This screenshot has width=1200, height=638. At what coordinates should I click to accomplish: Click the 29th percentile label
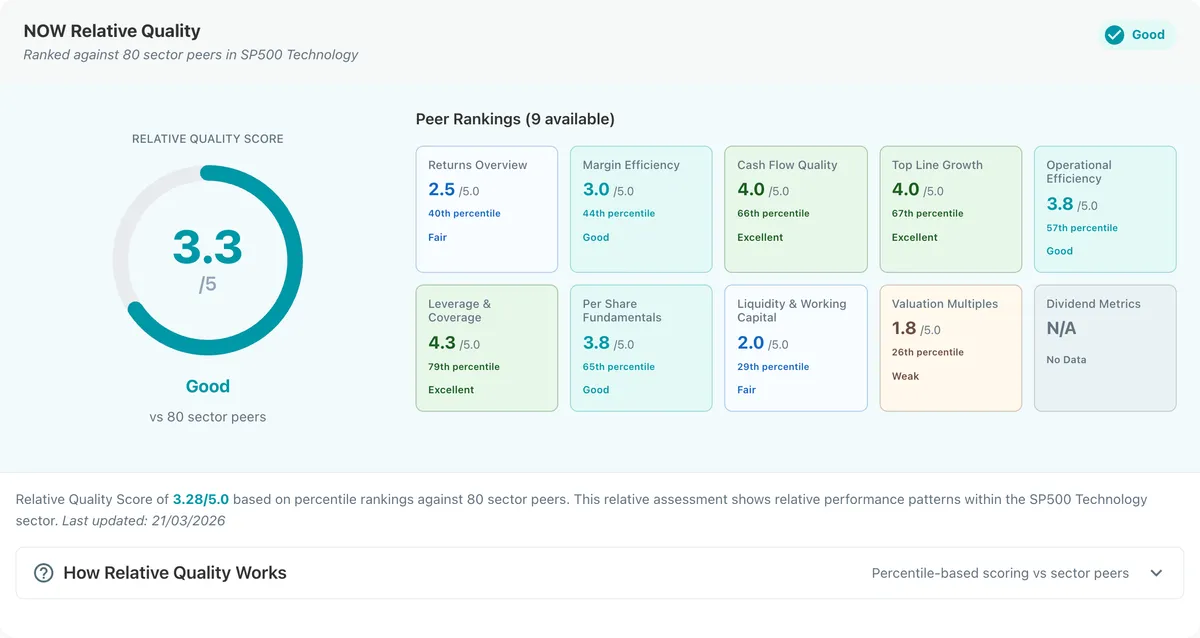(773, 367)
